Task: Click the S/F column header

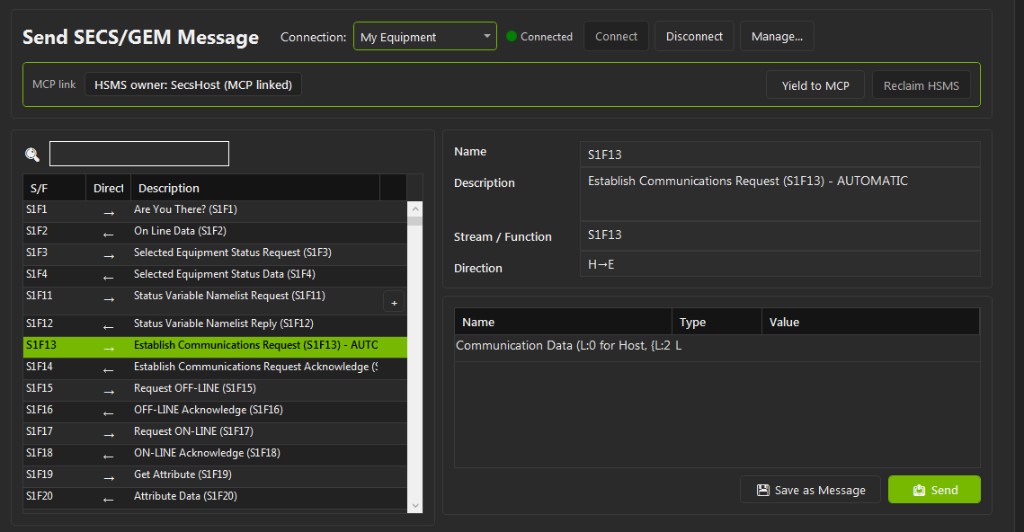Action: coord(54,188)
